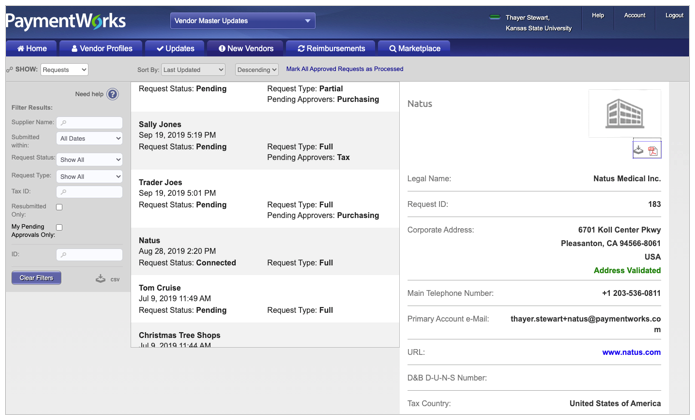The height and width of the screenshot is (420, 695).
Task: Change the Descending sort order dropdown
Action: click(257, 70)
